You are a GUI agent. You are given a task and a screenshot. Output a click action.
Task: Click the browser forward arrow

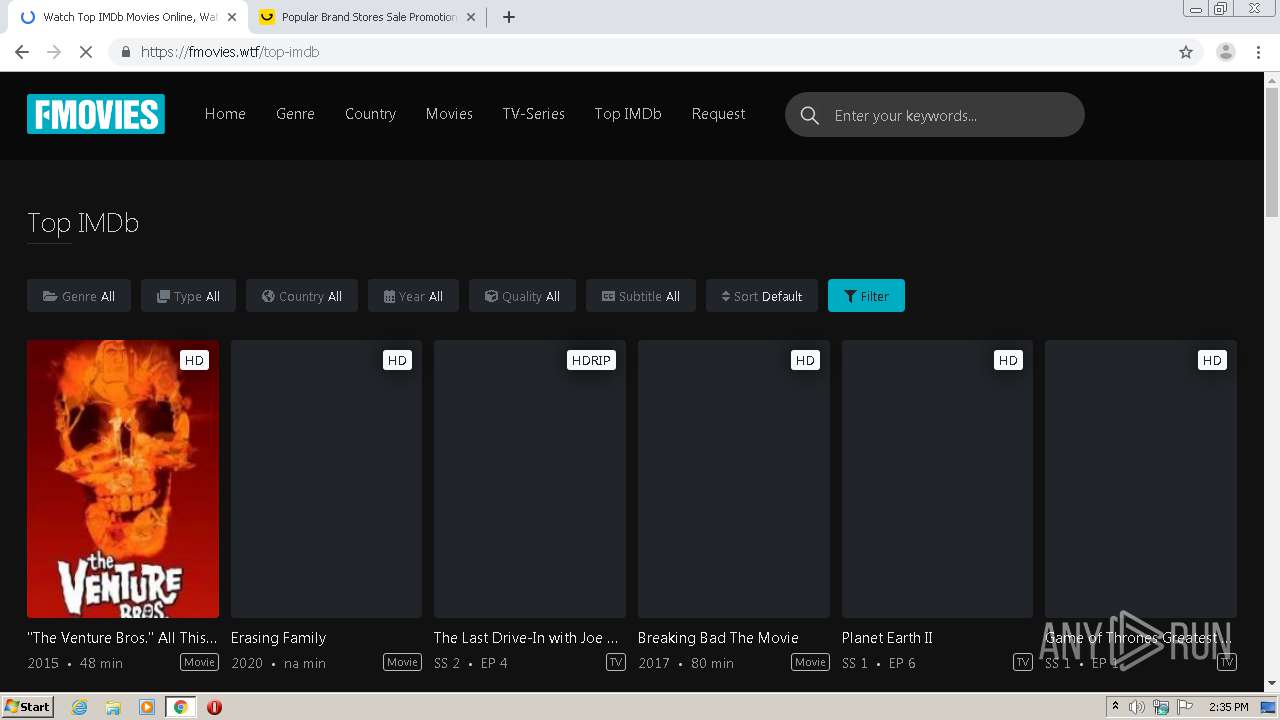pyautogui.click(x=54, y=52)
